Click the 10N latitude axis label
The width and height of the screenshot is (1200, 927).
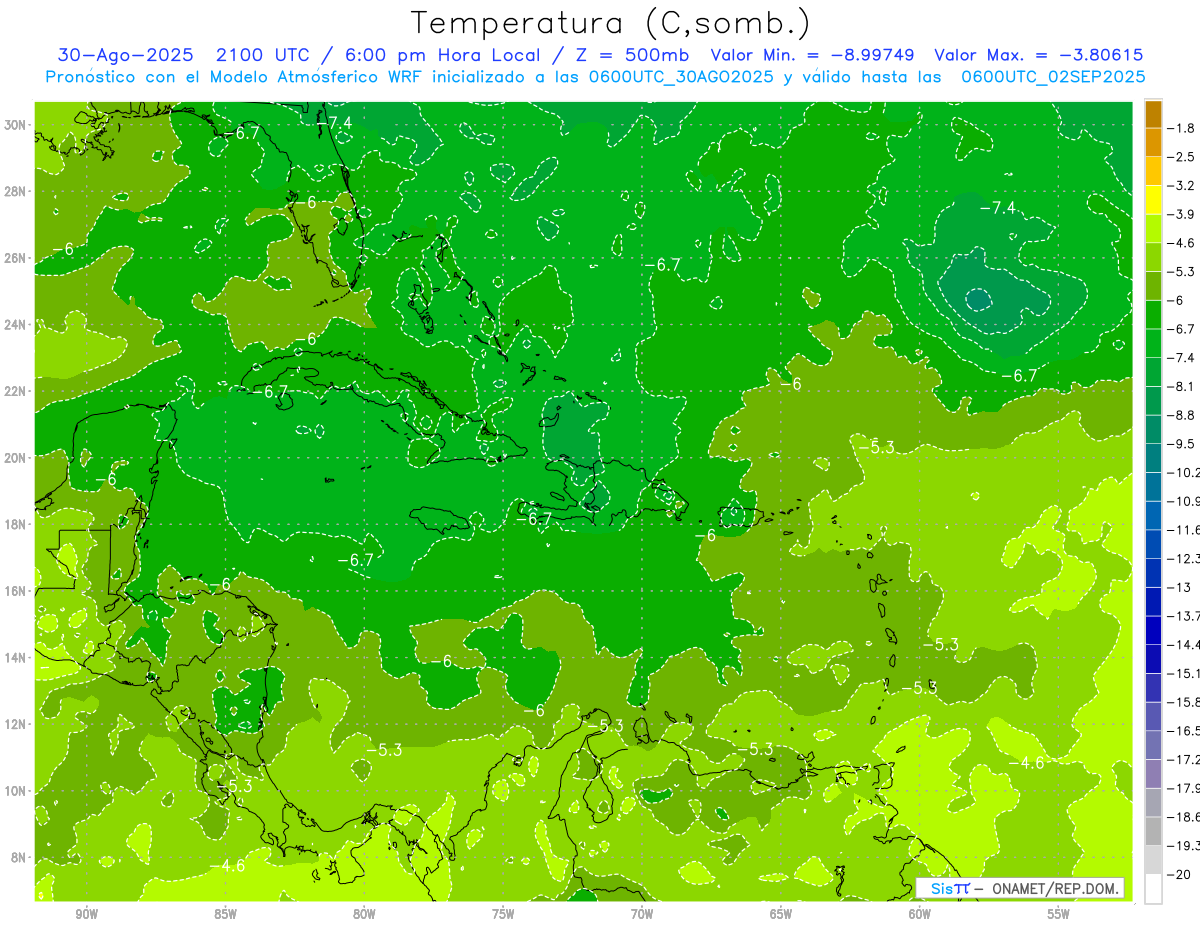[16, 791]
